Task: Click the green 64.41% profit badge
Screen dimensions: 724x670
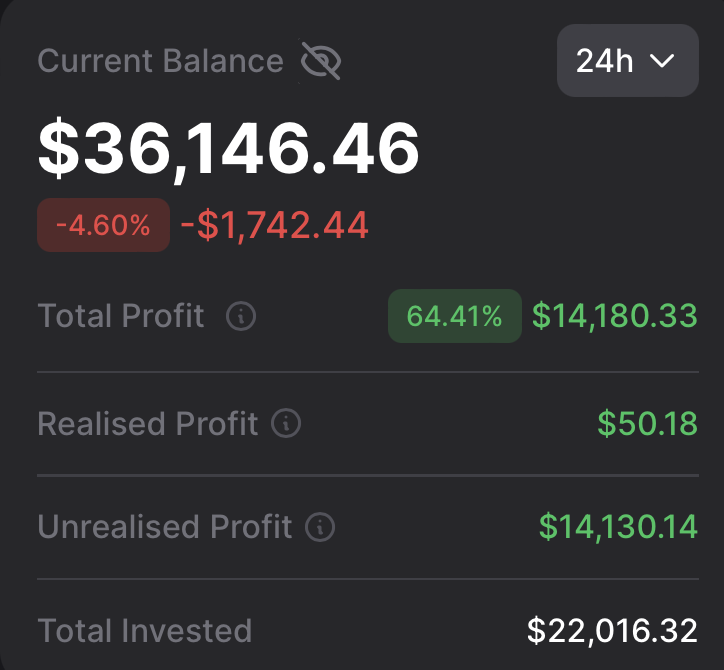Action: (x=454, y=317)
